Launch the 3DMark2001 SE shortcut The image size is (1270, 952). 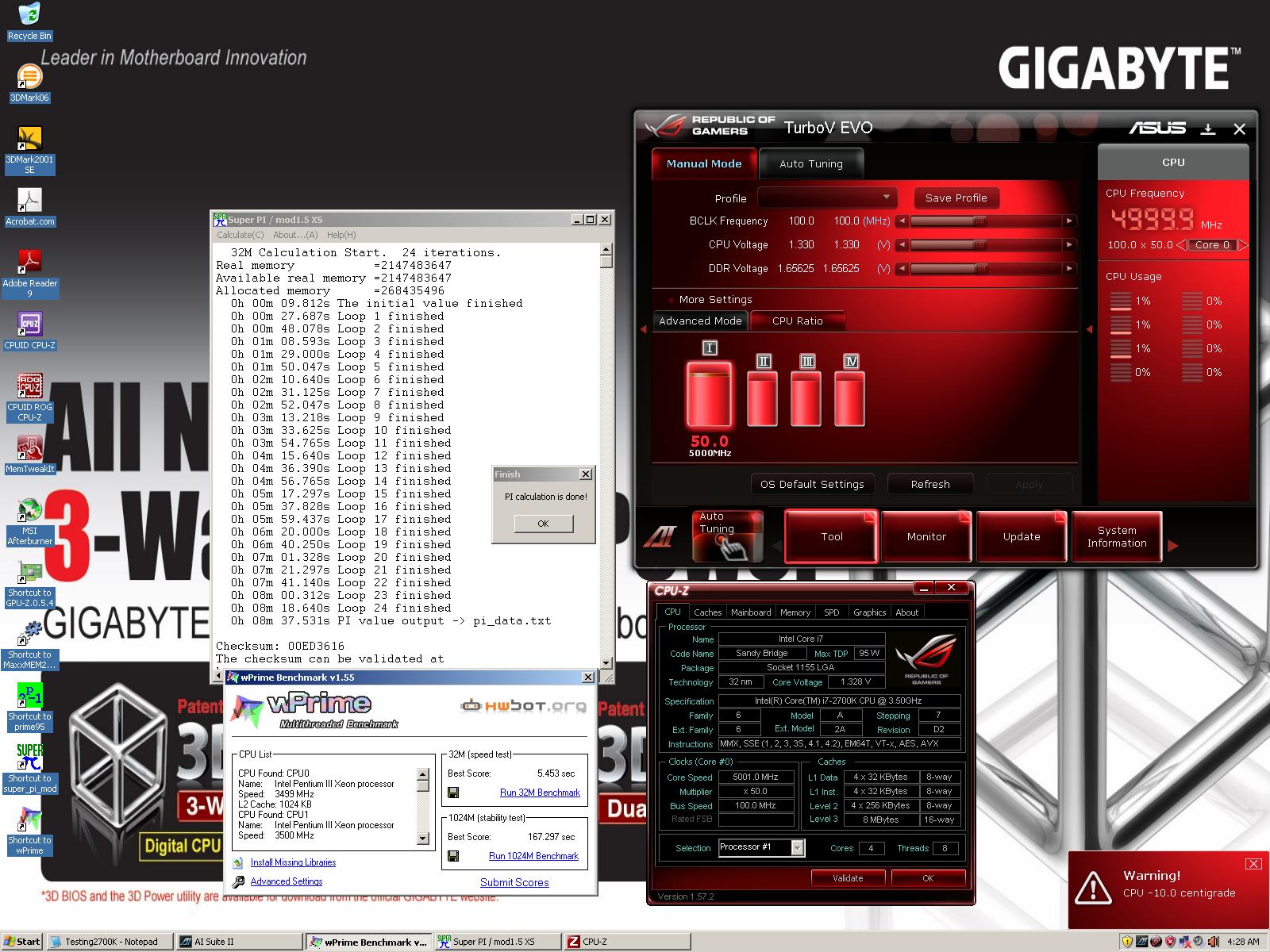pos(29,150)
